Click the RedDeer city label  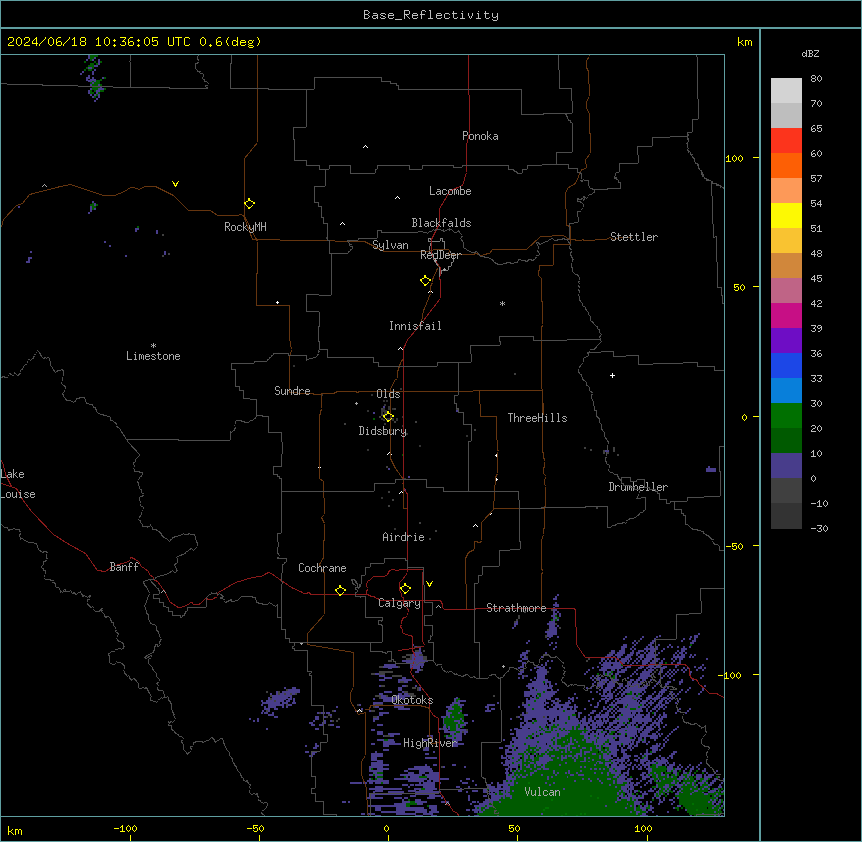440,255
